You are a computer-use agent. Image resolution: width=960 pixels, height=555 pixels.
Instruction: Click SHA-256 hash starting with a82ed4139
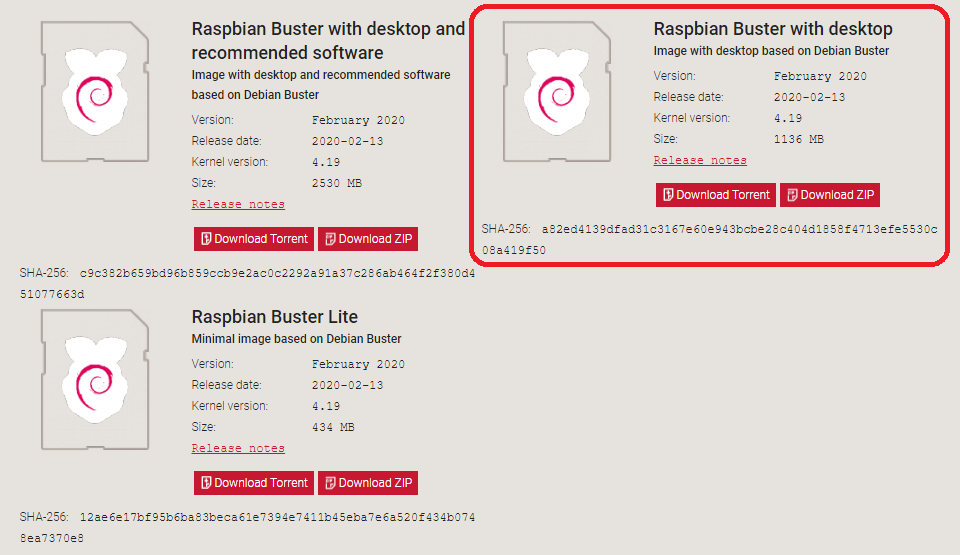tap(710, 240)
